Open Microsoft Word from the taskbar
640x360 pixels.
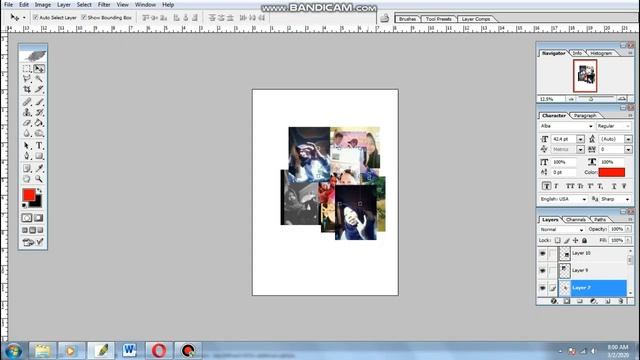click(x=129, y=350)
